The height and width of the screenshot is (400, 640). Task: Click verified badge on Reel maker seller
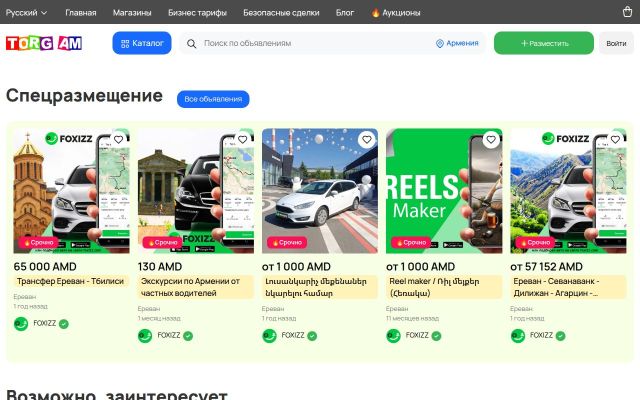click(436, 336)
